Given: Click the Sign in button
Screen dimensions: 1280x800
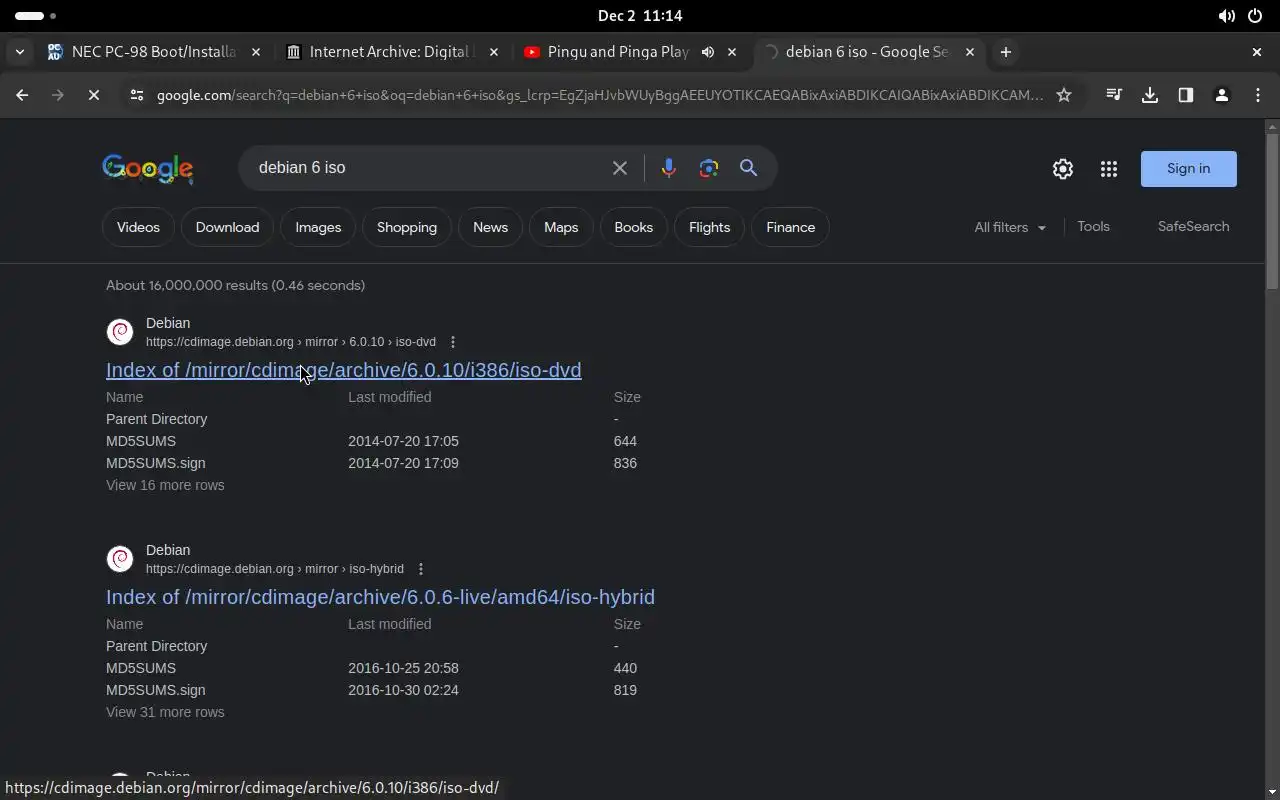Looking at the screenshot, I should click(1189, 169).
